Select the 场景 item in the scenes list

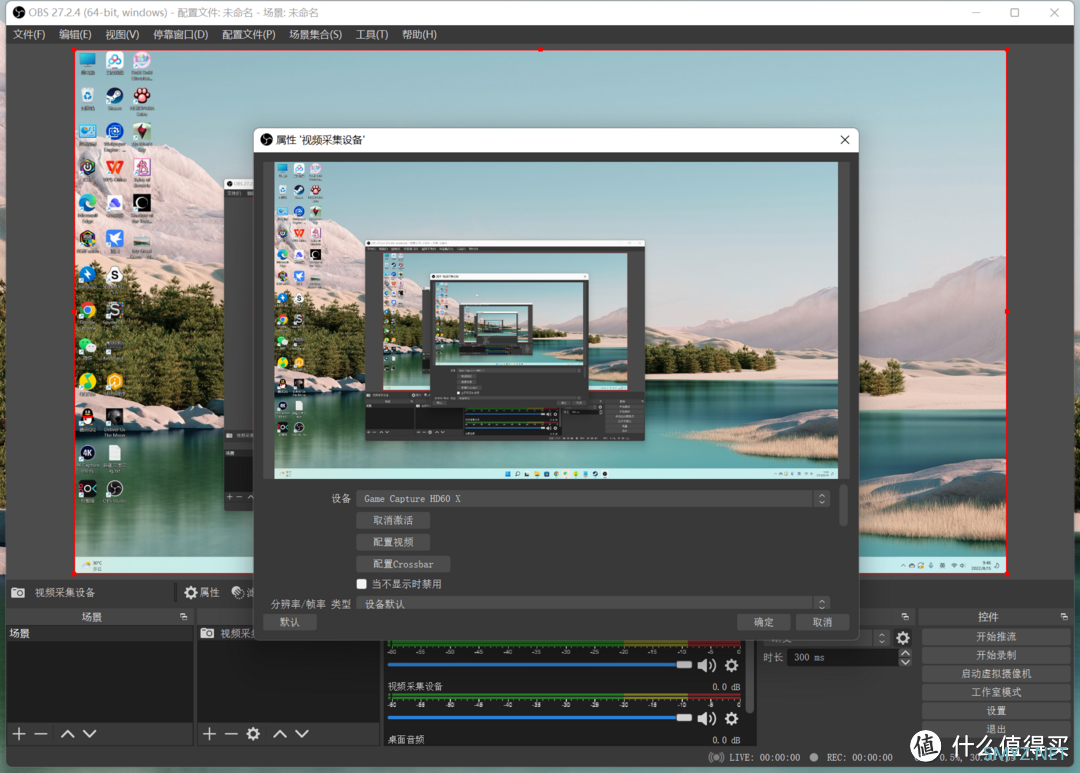point(100,633)
